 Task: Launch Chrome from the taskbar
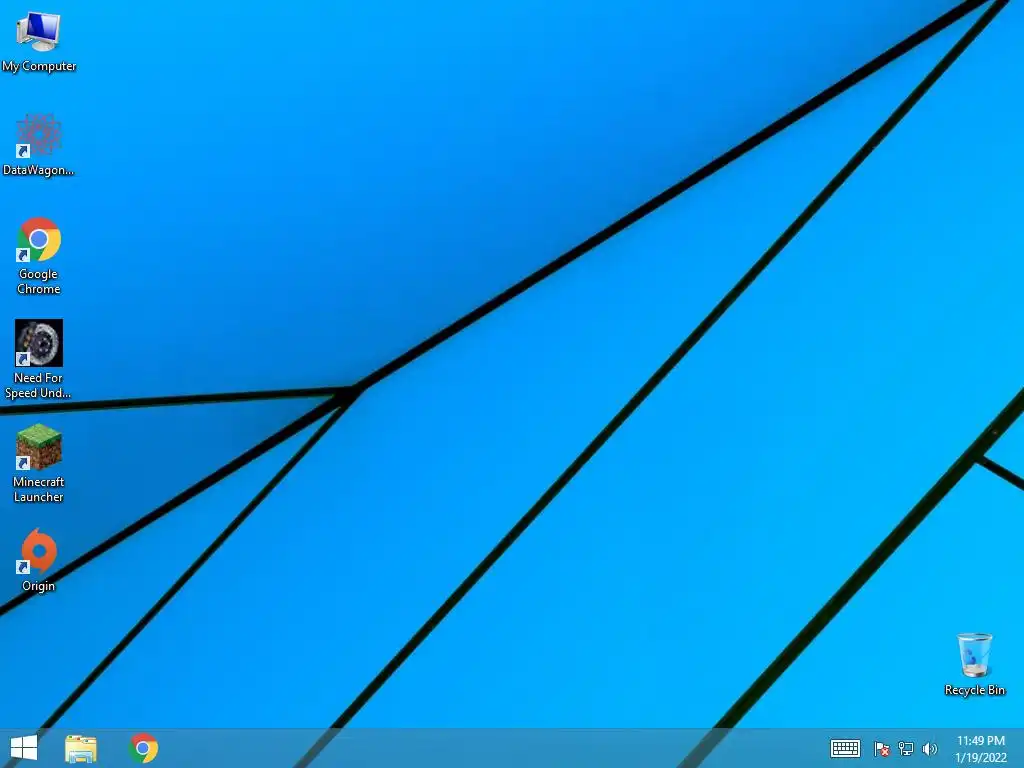tap(143, 748)
